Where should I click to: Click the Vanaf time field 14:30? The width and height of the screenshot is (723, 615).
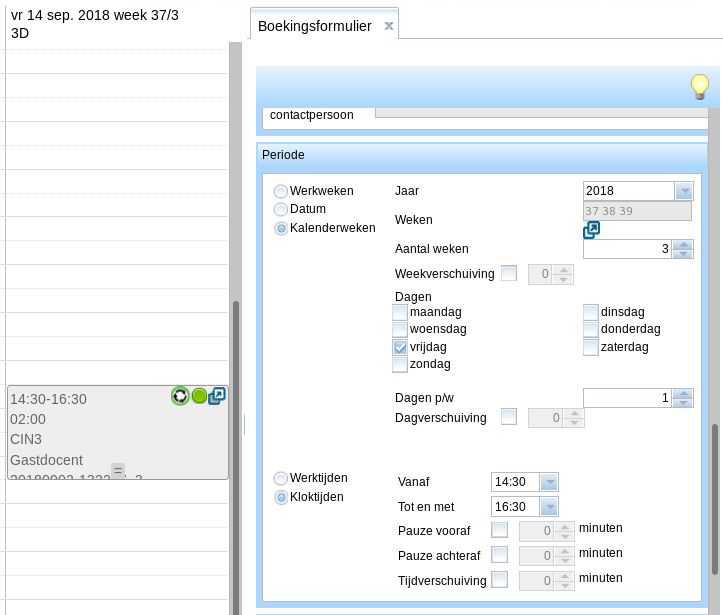516,482
